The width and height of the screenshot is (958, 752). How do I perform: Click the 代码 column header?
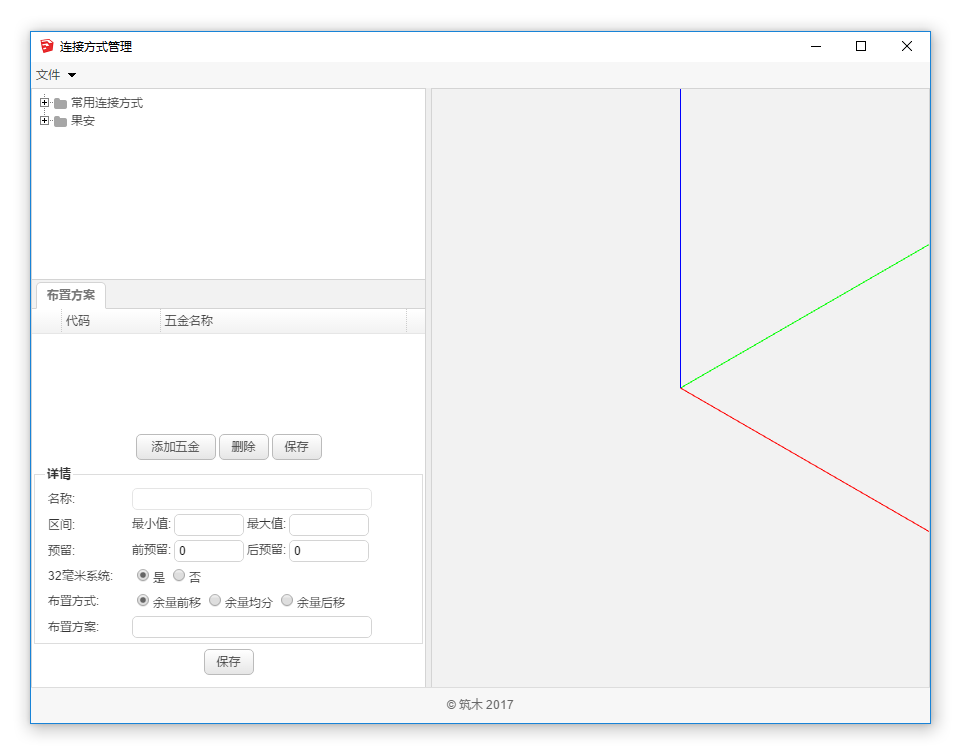point(78,321)
